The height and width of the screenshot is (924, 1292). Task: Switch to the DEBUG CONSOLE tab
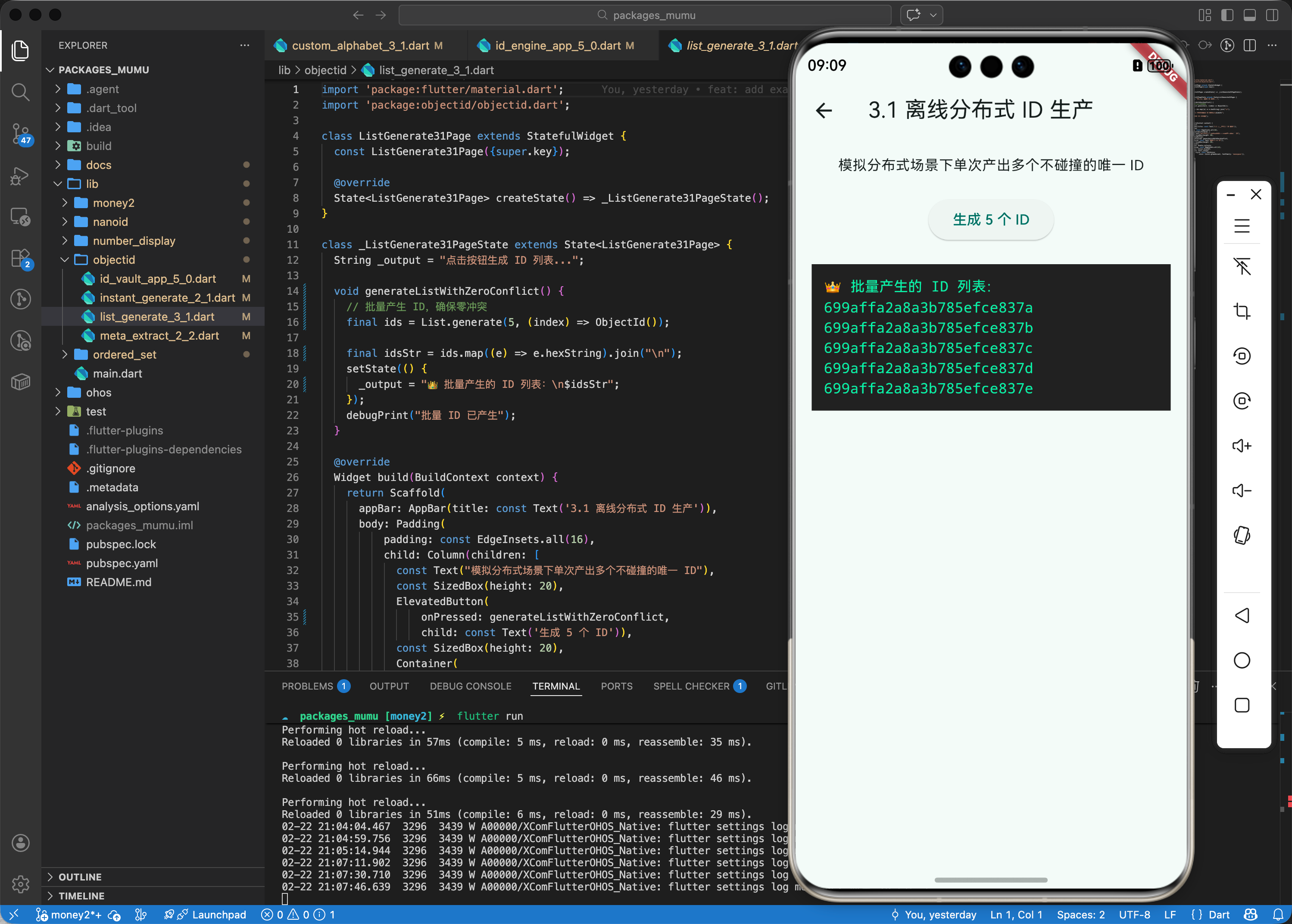tap(471, 686)
